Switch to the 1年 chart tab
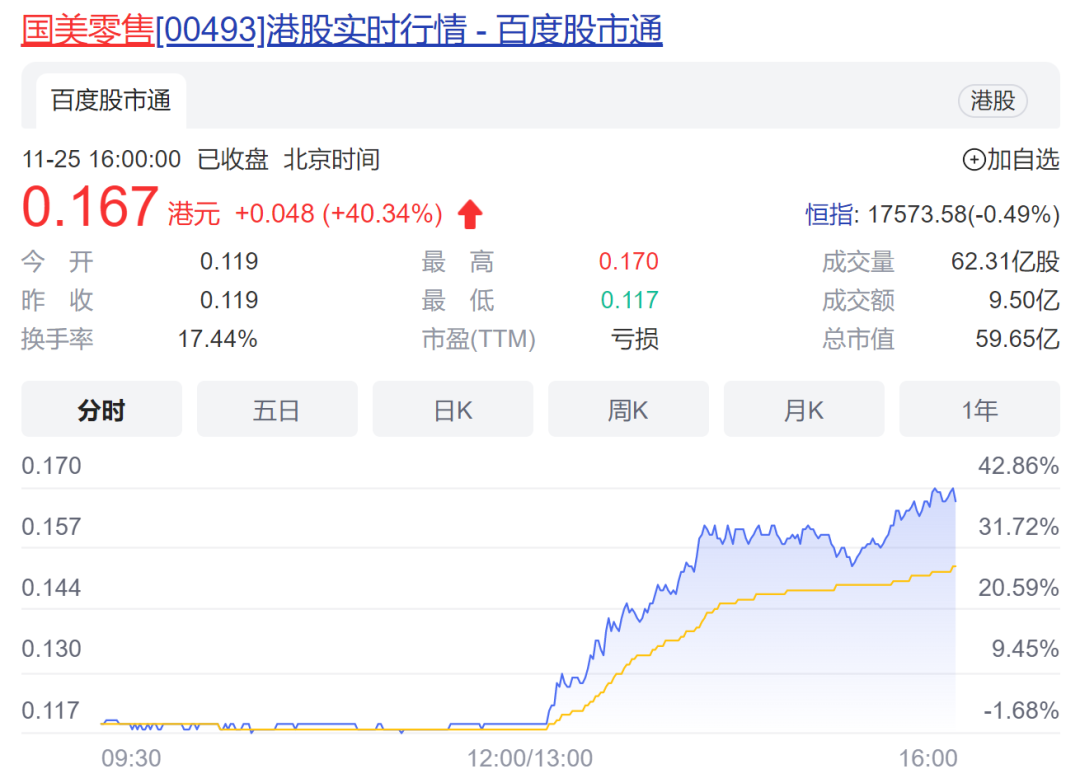Viewport: 1080px width, 783px height. (979, 410)
